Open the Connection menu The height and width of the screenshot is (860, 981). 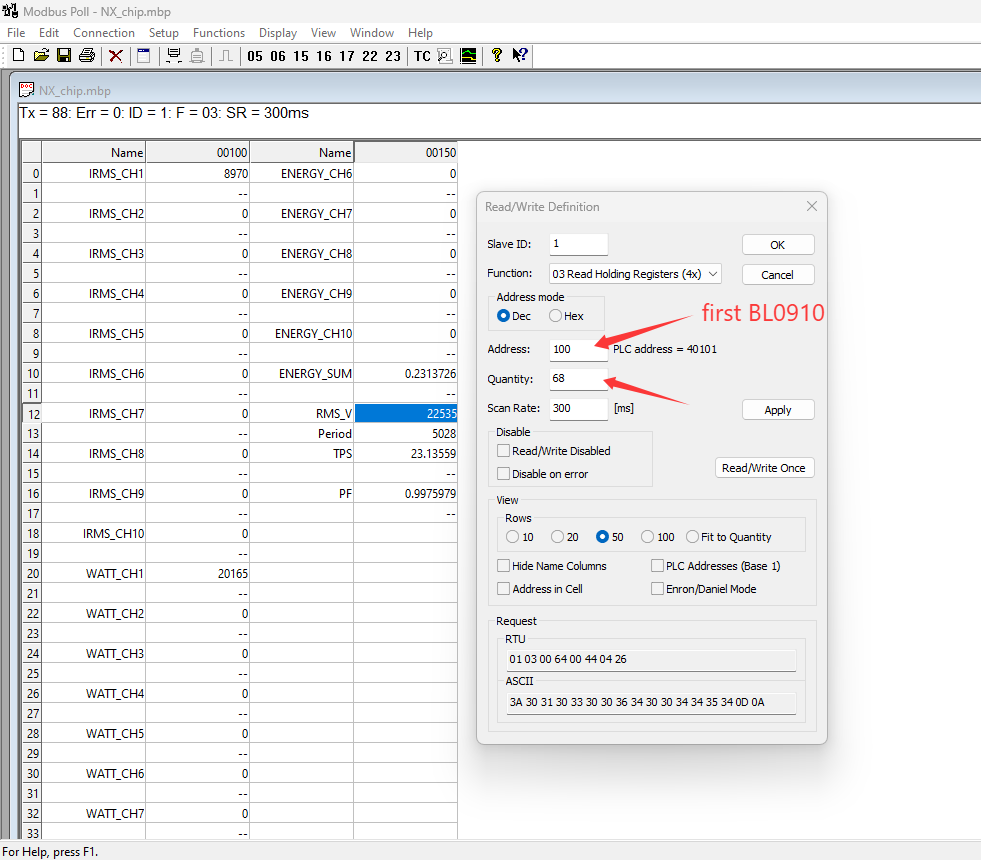pyautogui.click(x=104, y=33)
